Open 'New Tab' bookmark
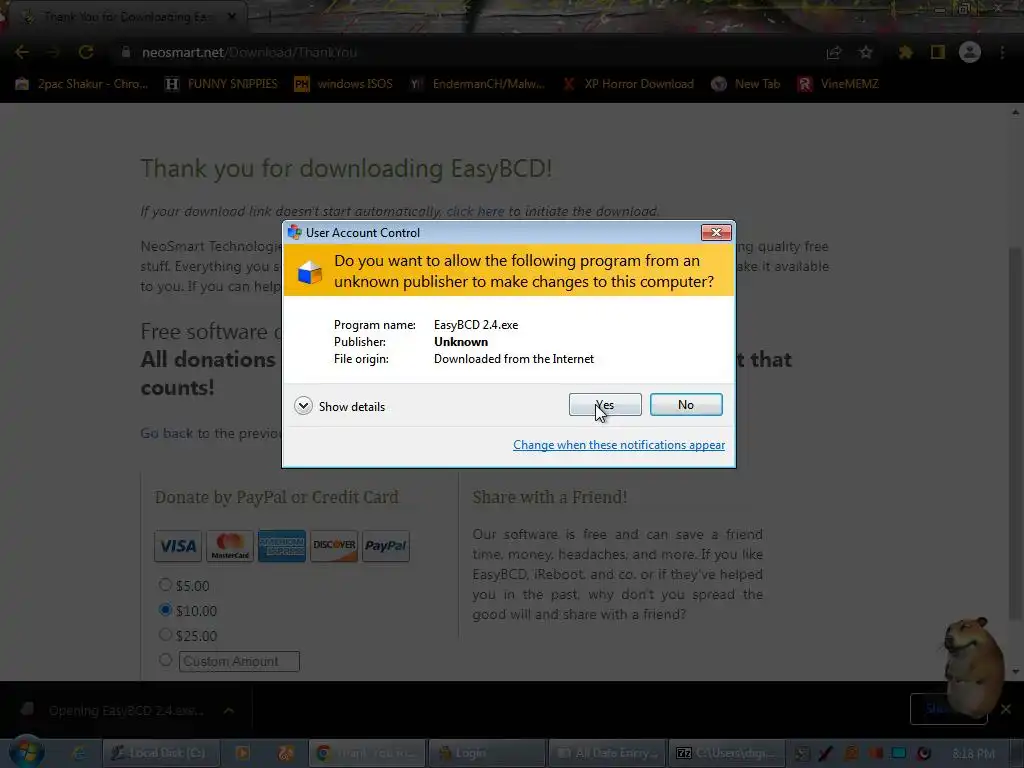 tap(746, 84)
